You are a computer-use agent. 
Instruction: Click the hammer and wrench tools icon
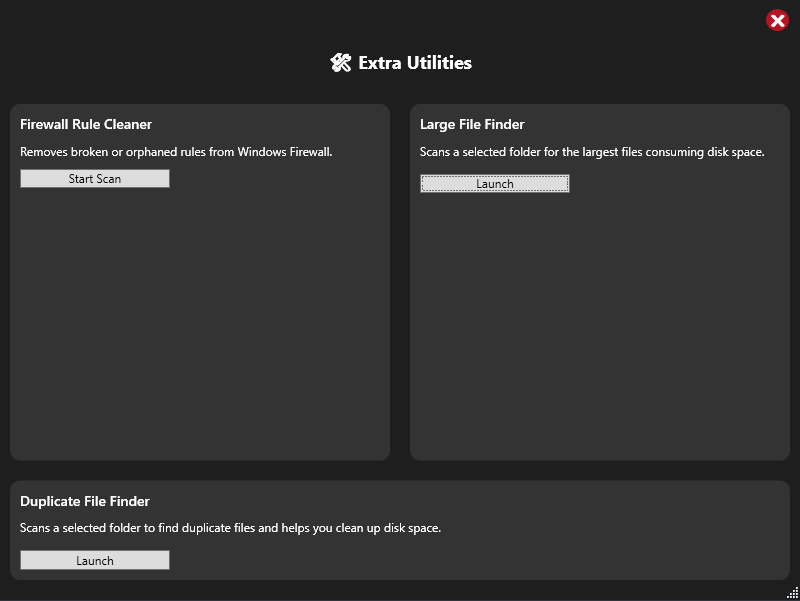pos(341,63)
